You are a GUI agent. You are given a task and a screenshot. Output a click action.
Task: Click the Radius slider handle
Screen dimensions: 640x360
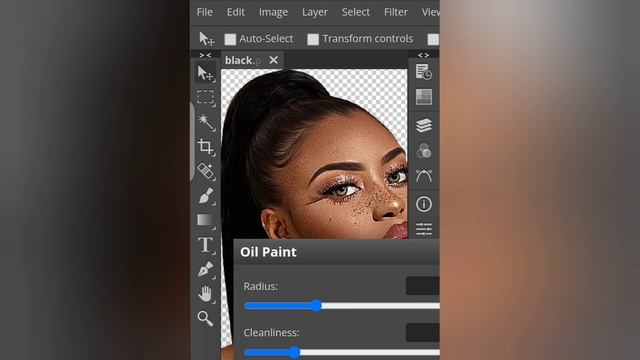(316, 305)
